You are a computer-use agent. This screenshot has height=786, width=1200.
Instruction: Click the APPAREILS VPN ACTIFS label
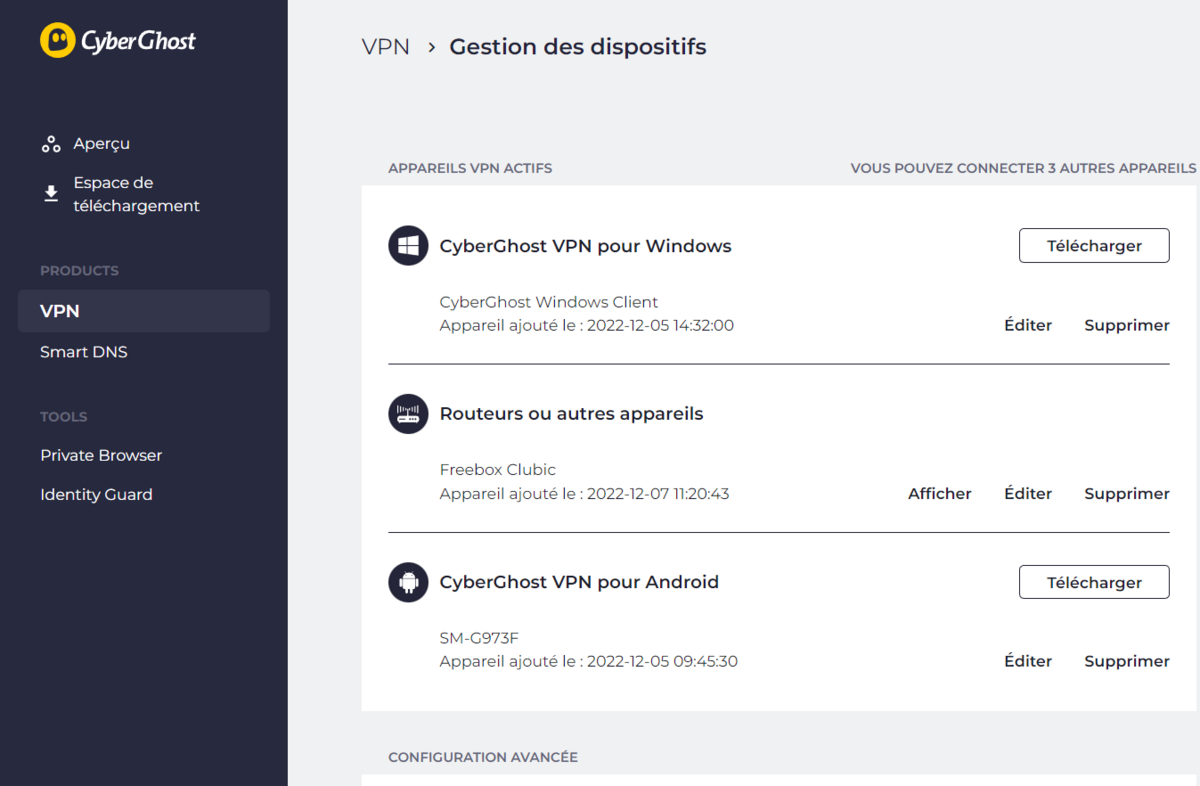(x=470, y=168)
